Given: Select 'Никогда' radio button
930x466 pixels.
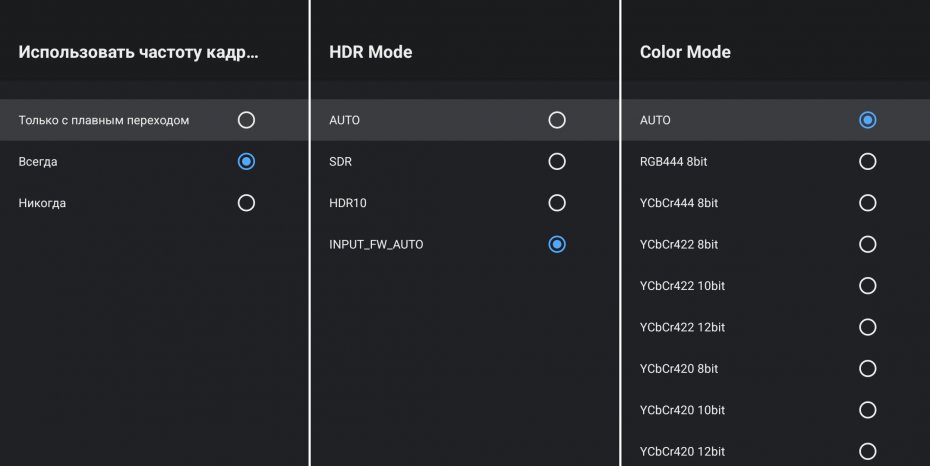Looking at the screenshot, I should [246, 203].
